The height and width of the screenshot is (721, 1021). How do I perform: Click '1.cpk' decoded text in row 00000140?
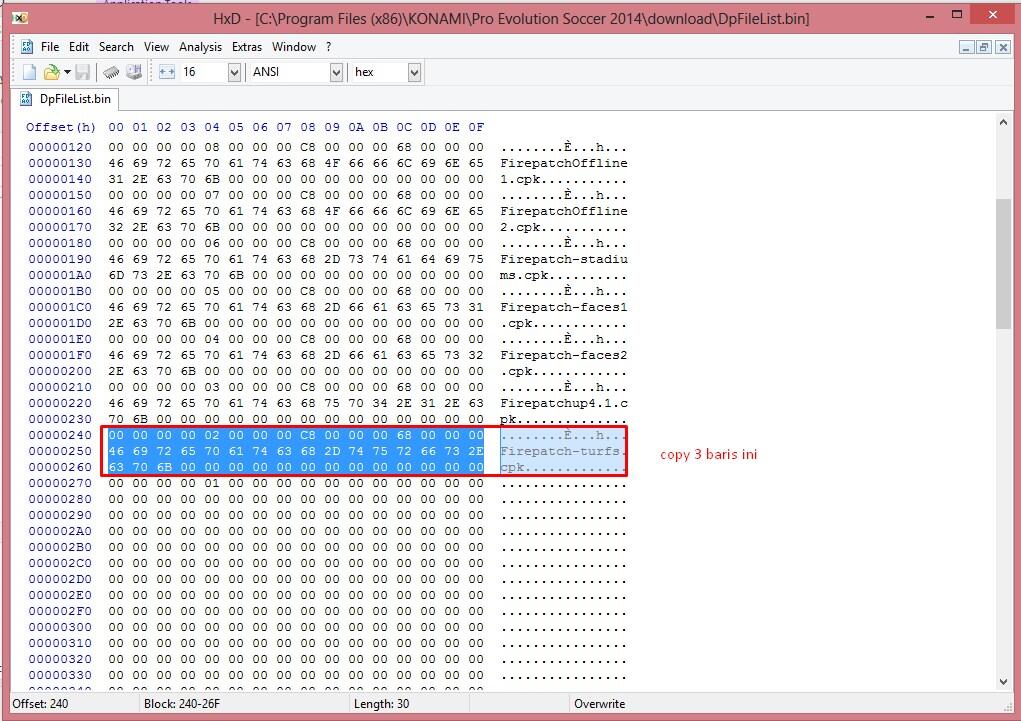(520, 179)
